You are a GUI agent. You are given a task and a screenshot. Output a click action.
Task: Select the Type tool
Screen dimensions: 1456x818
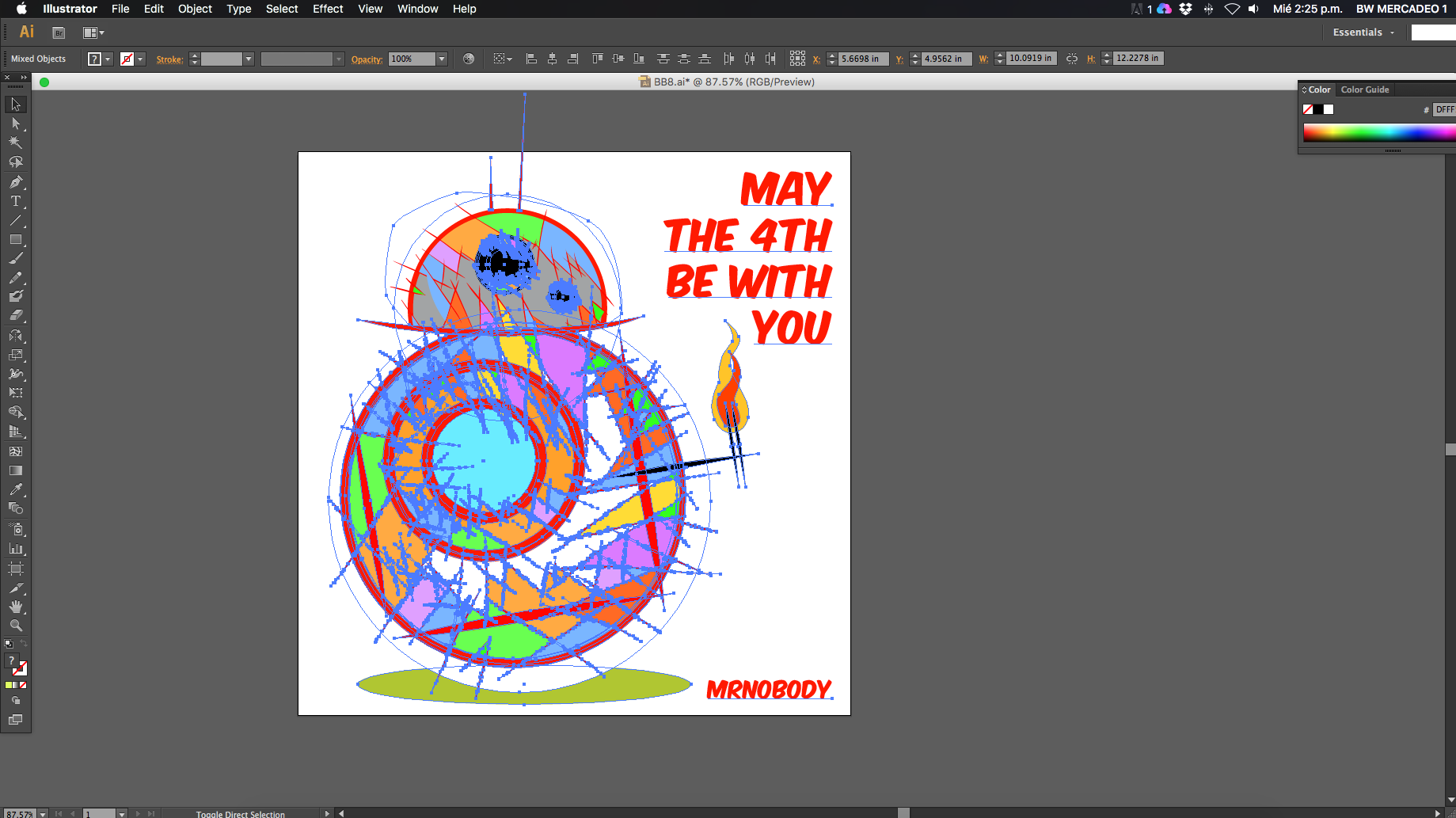coord(15,201)
